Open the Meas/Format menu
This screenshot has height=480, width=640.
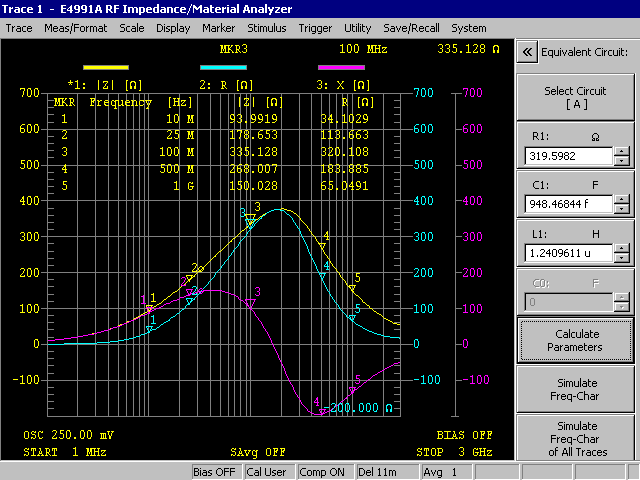pos(76,28)
